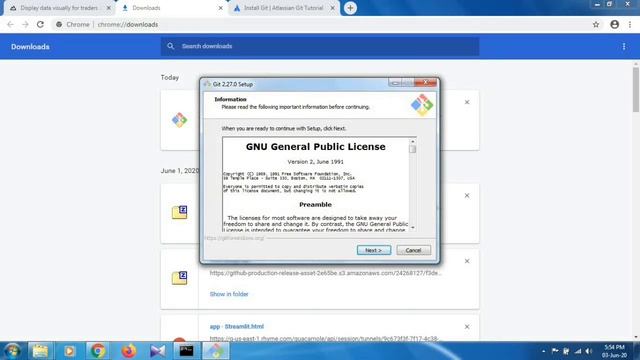Open Chrome three-dot menu
Viewport: 640px width, 360px height.
point(630,24)
